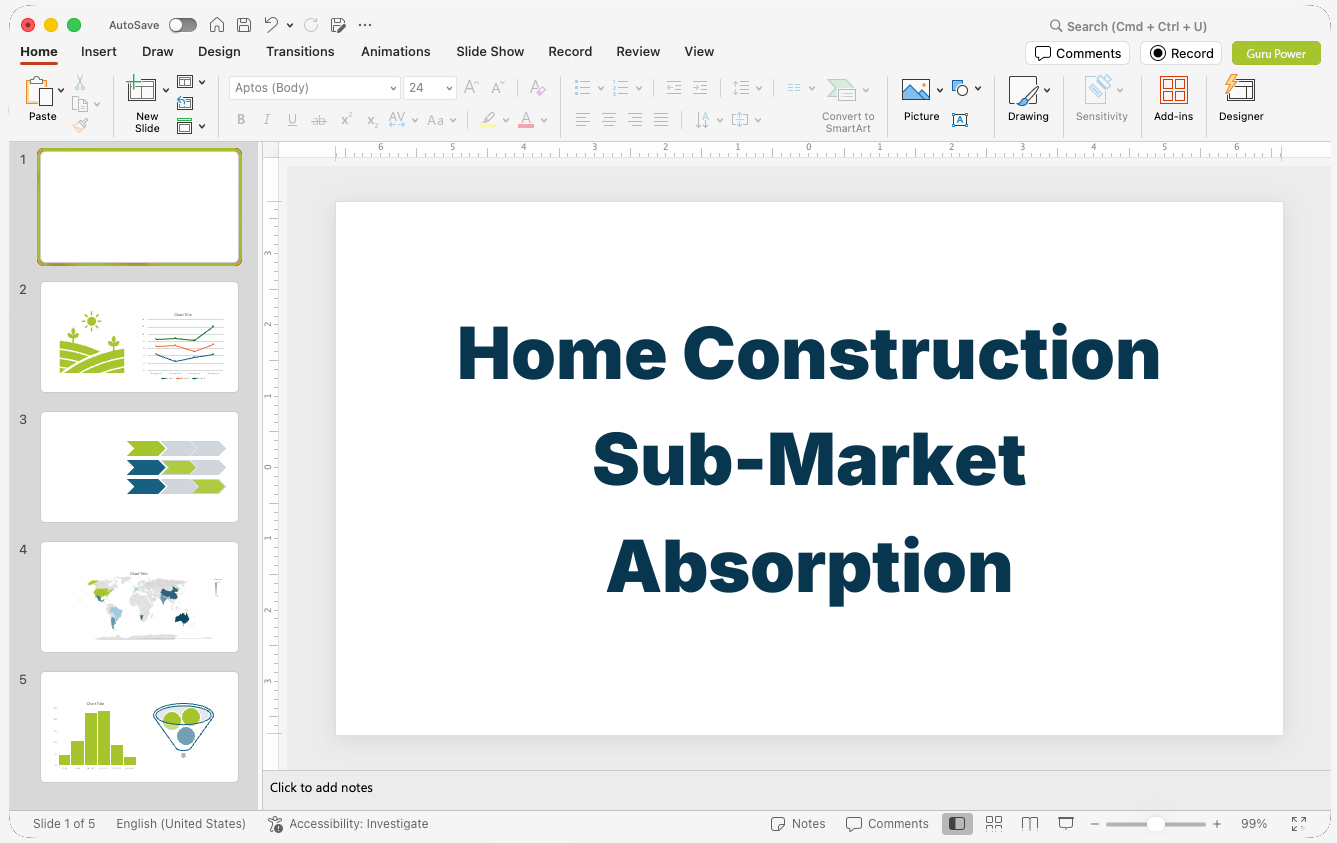Image resolution: width=1337 pixels, height=843 pixels.
Task: Insert a Text Box using its icon
Action: (960, 120)
